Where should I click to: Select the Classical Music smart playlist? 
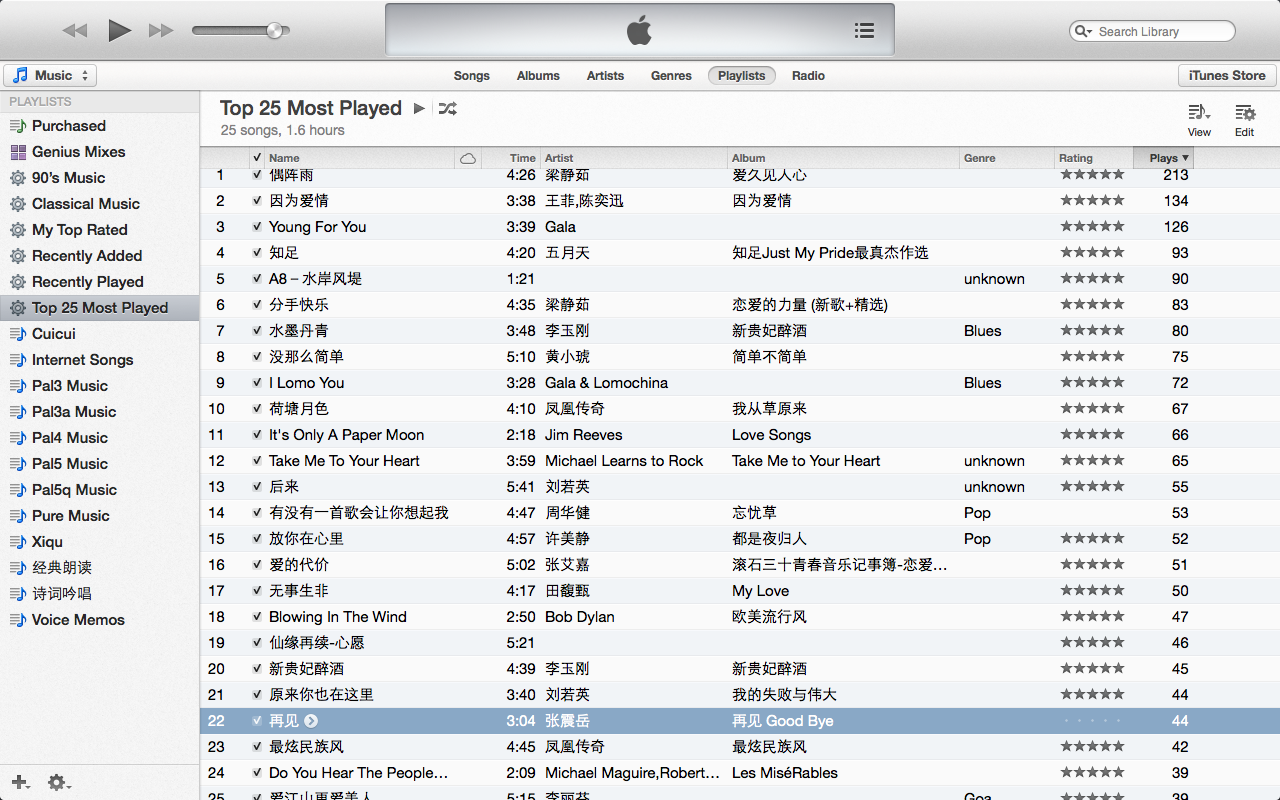click(100, 204)
